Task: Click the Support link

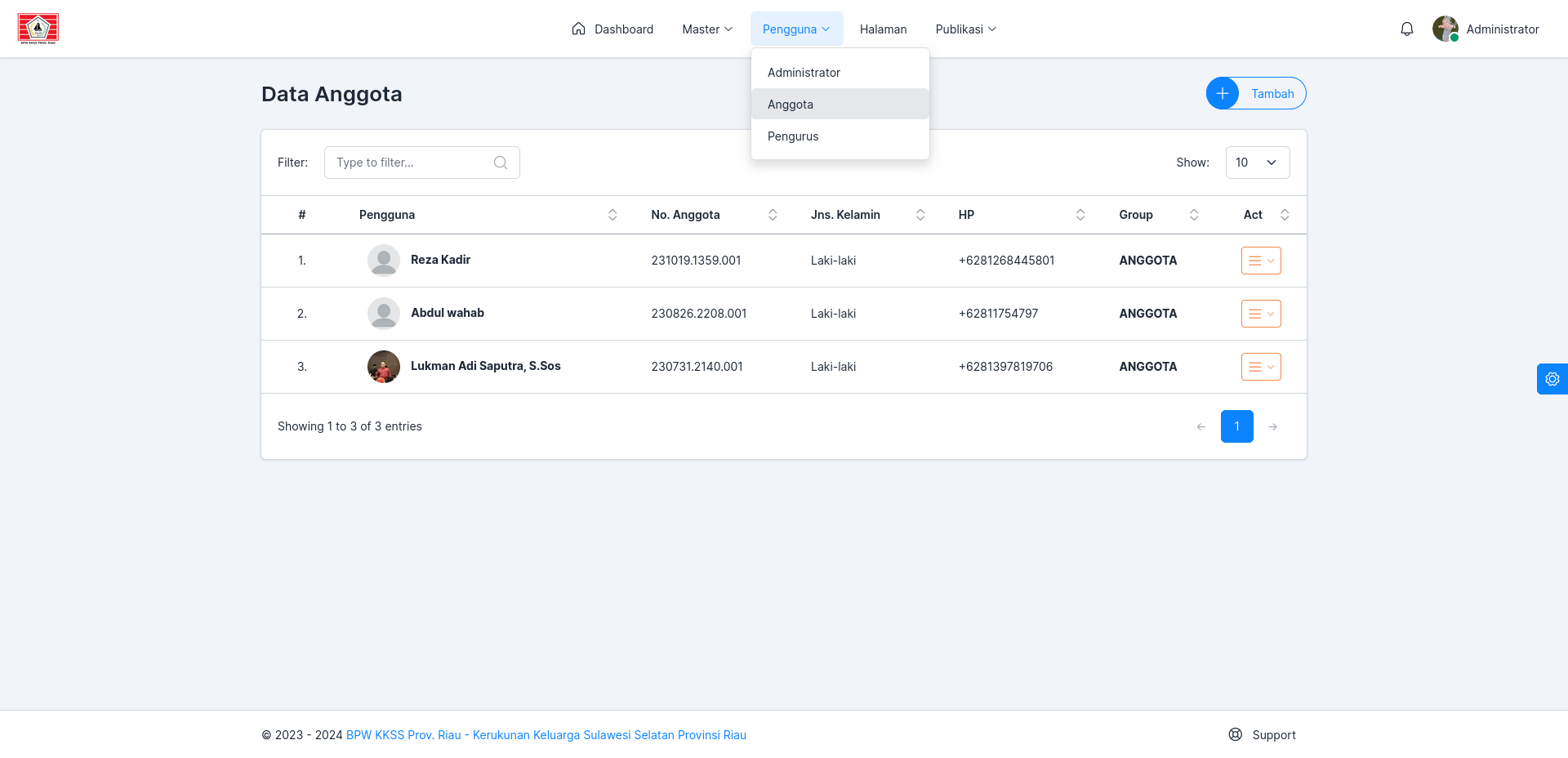Action: pyautogui.click(x=1263, y=735)
